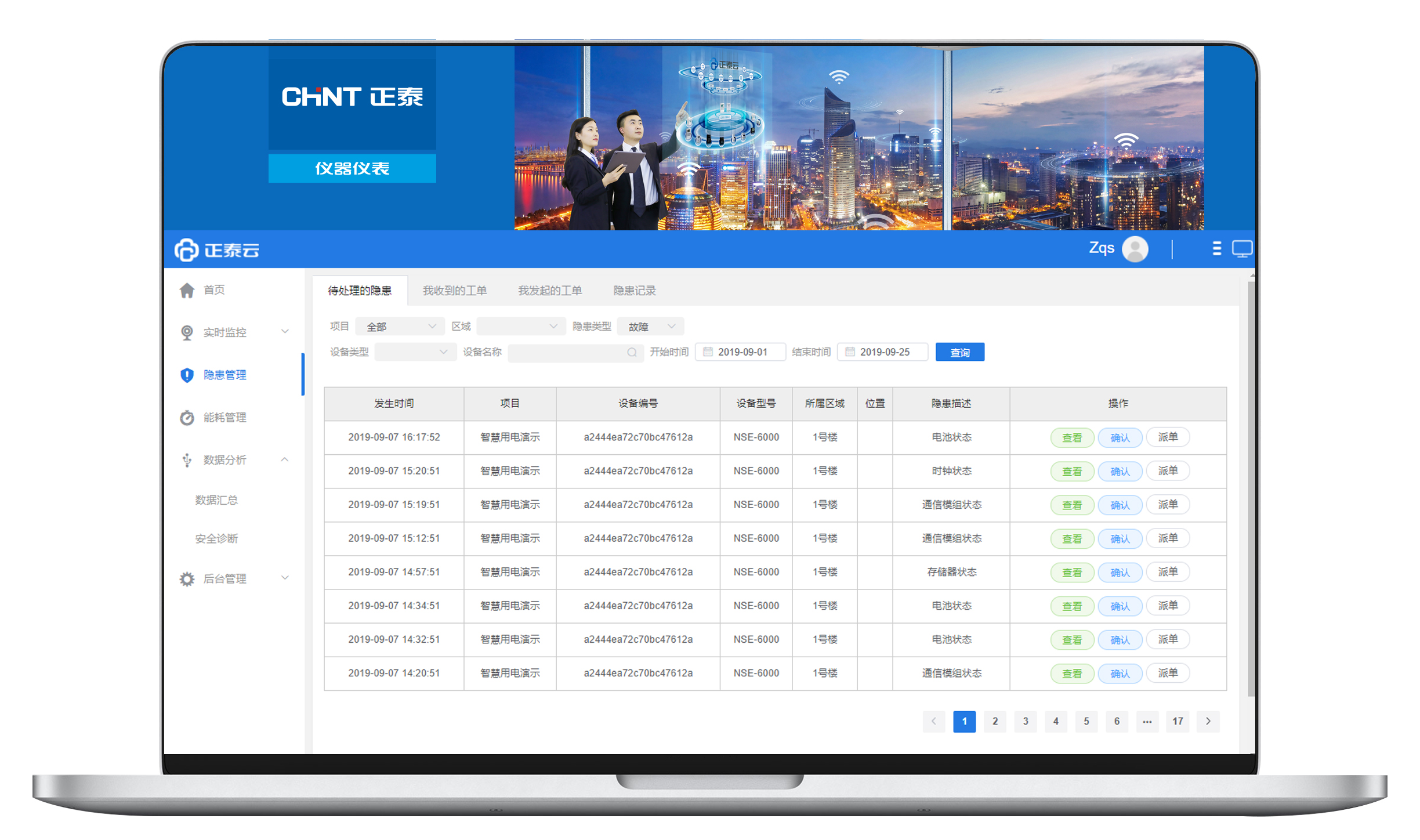
Task: Click the 隐患描述 column header
Action: [x=951, y=403]
